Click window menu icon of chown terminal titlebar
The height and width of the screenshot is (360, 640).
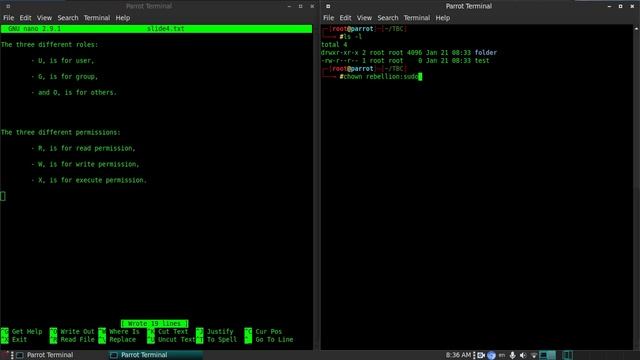tap(328, 6)
